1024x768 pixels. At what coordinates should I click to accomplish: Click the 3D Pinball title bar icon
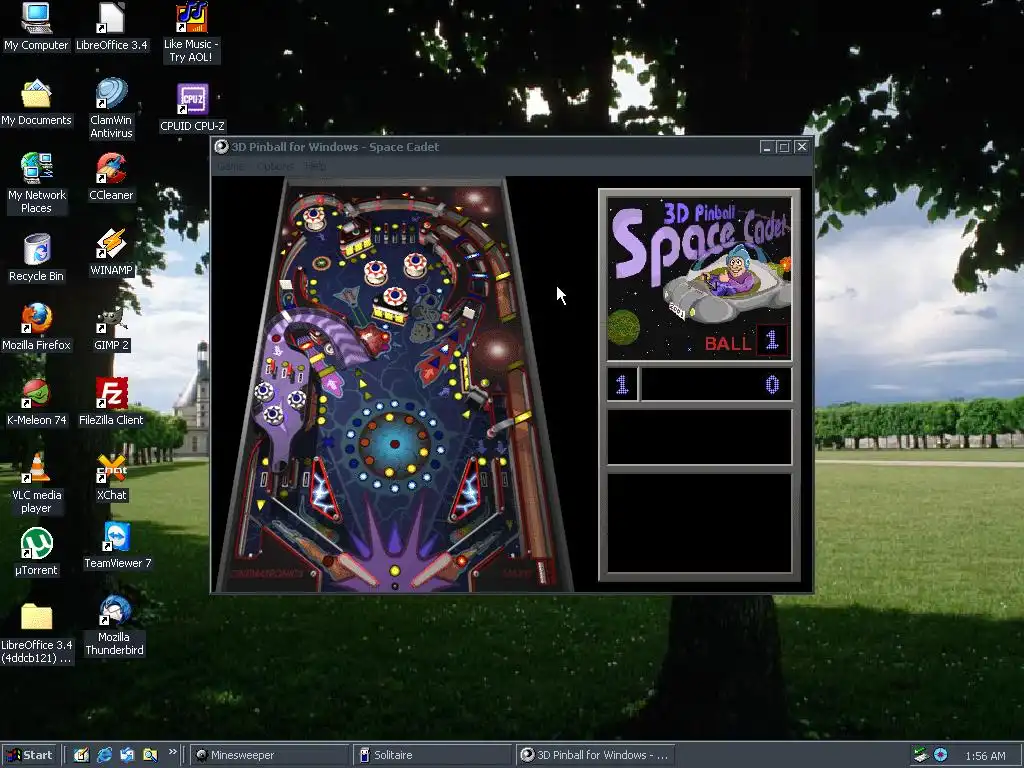(221, 147)
